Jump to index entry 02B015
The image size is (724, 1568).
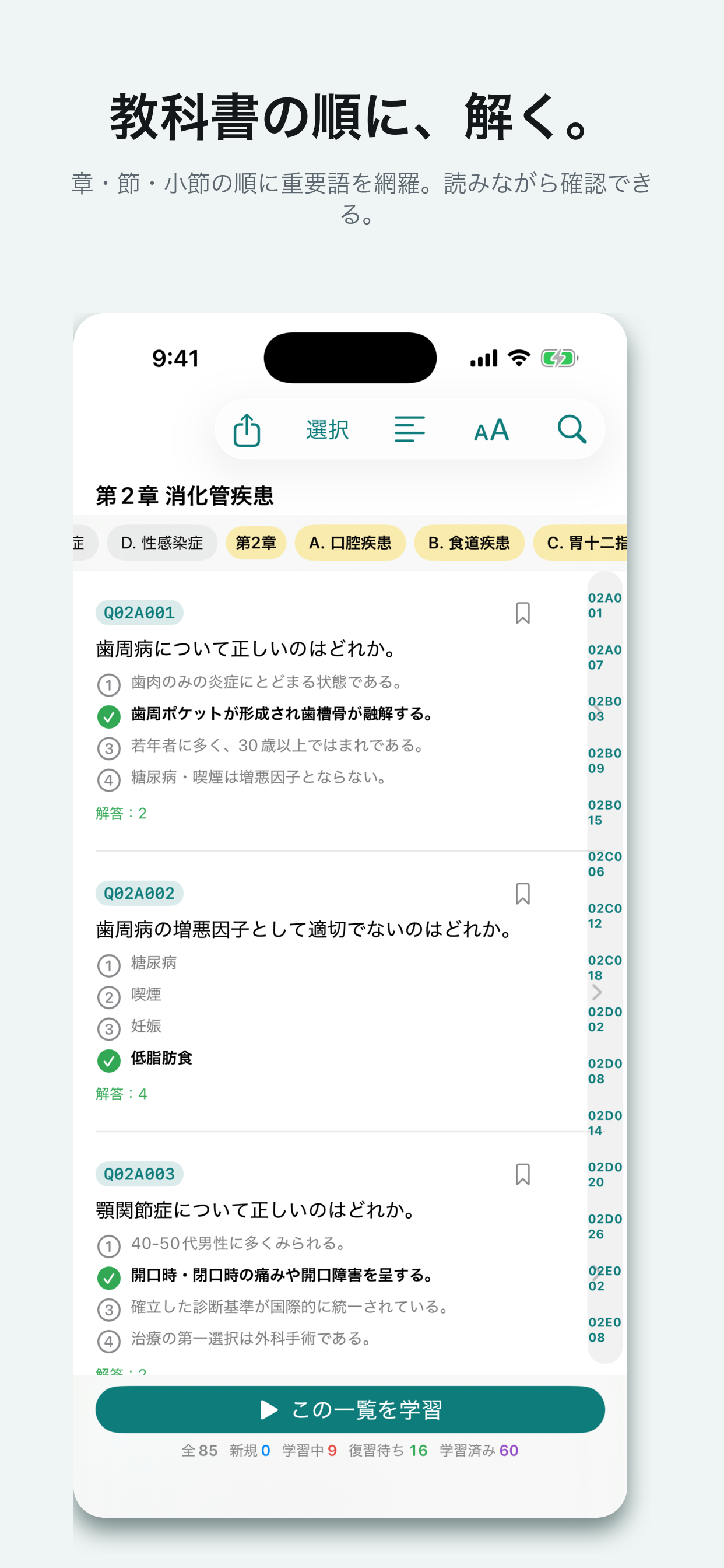pos(604,812)
